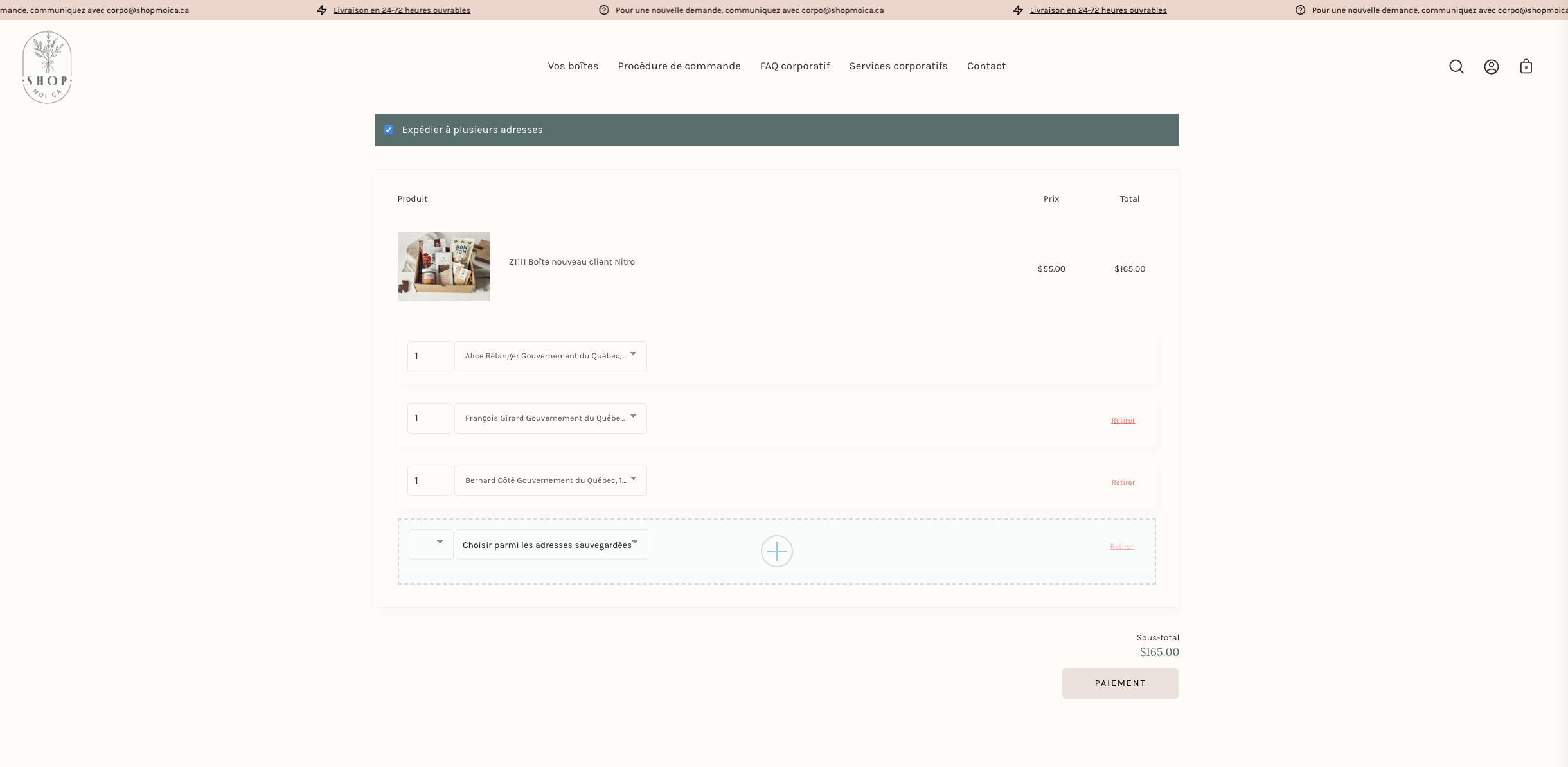Expand 'Choisir parmi les adresses sauvegardées' dropdown
This screenshot has height=767, width=1568.
[552, 545]
